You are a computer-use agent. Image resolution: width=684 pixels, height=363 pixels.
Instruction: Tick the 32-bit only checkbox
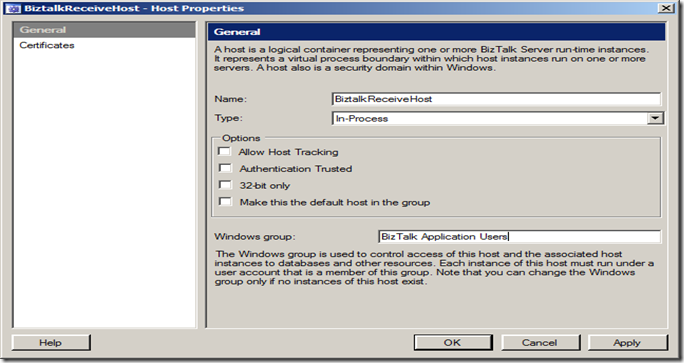[225, 185]
